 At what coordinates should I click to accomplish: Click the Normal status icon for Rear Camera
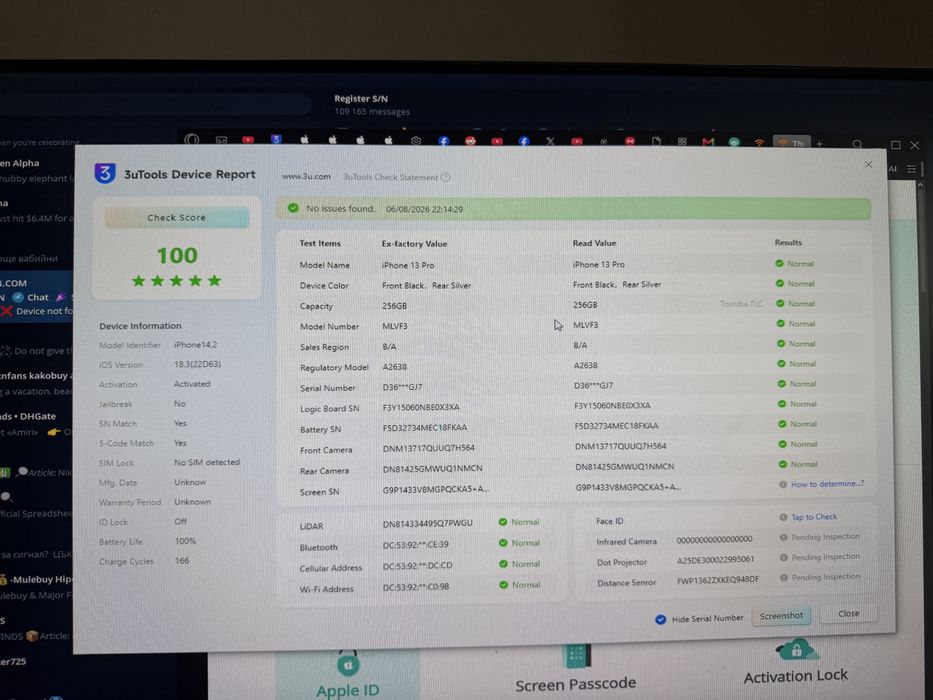(x=782, y=464)
